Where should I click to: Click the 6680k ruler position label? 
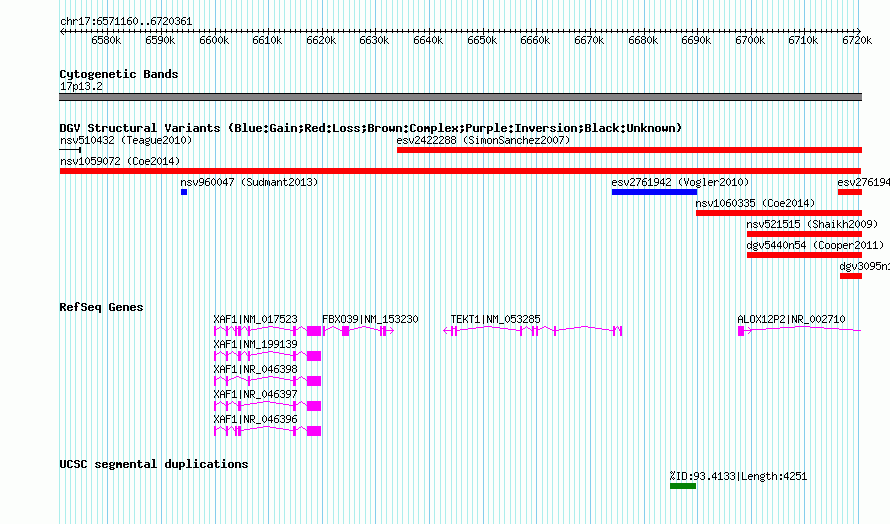643,41
